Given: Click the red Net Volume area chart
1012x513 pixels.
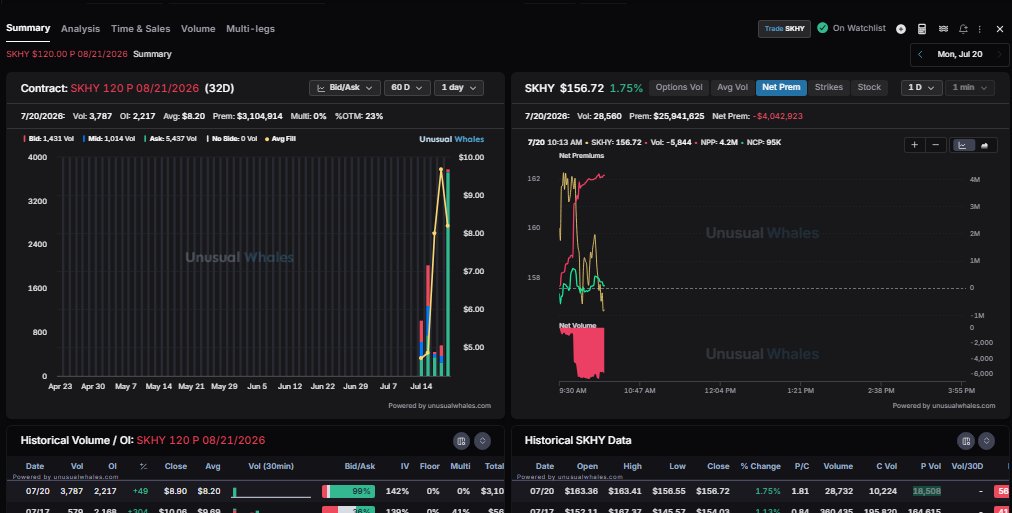Looking at the screenshot, I should [588, 352].
